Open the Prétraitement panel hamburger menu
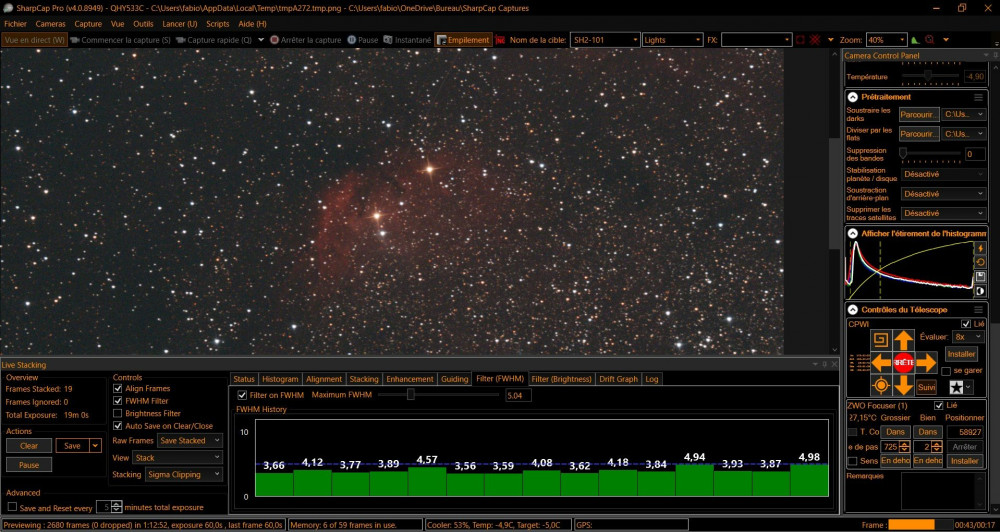This screenshot has height=532, width=1000. pyautogui.click(x=978, y=98)
